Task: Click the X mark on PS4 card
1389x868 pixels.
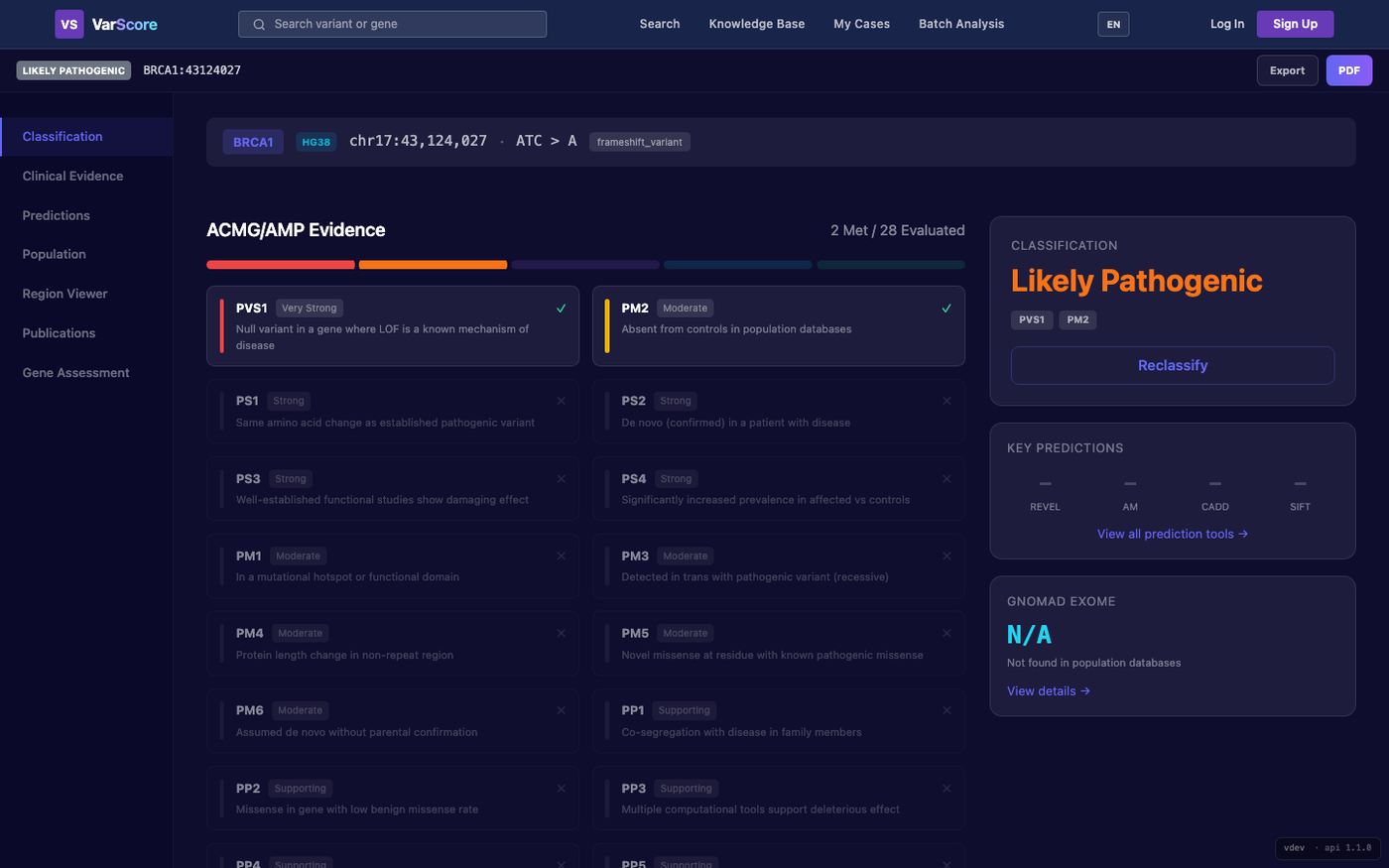Action: coord(947,478)
